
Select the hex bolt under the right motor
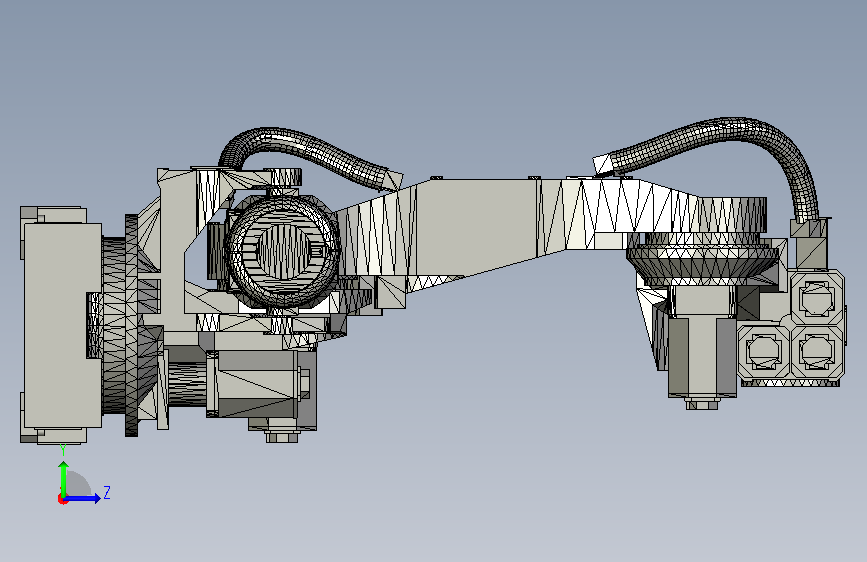pos(702,404)
